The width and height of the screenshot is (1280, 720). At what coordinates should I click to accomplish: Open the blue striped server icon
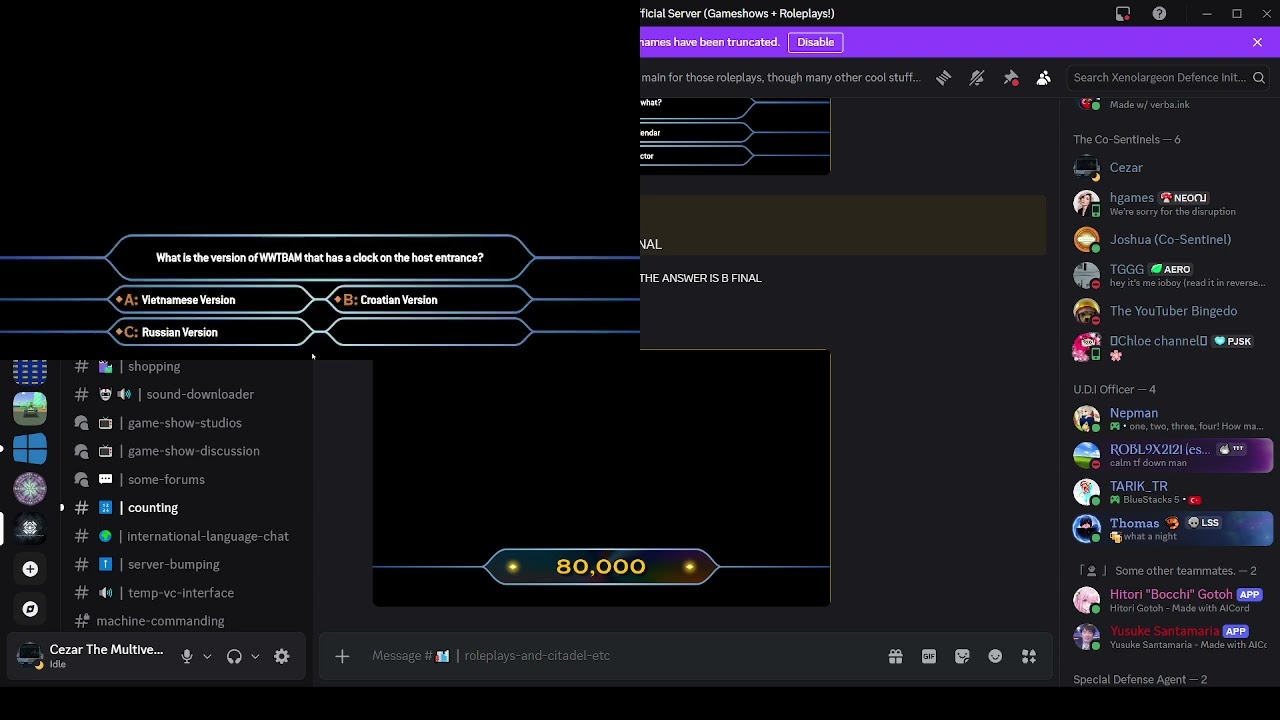pos(30,372)
